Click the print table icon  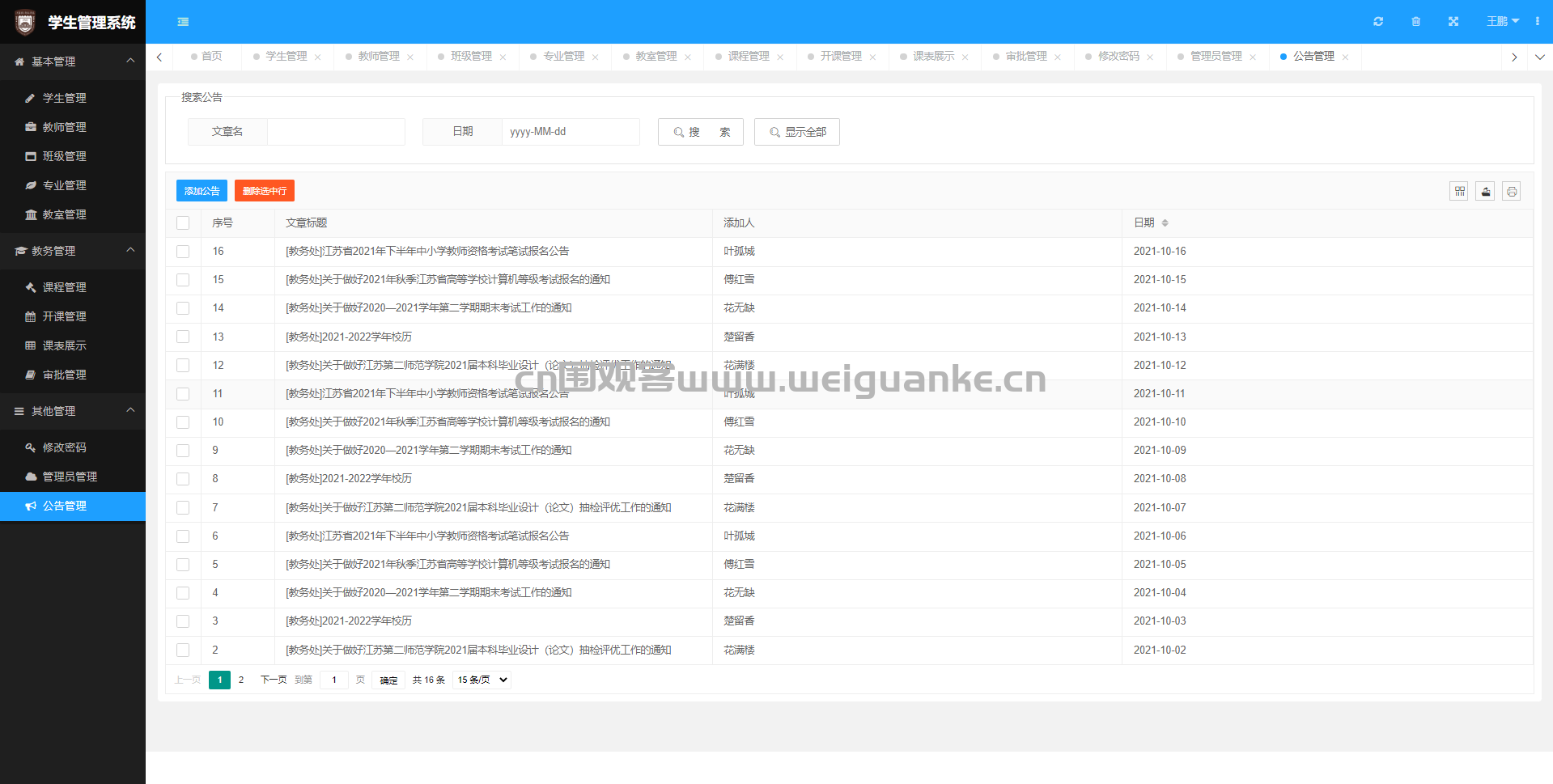(x=1511, y=191)
